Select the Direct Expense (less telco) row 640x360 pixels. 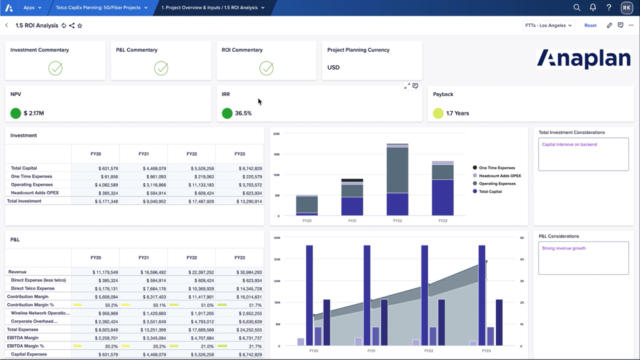(x=135, y=280)
